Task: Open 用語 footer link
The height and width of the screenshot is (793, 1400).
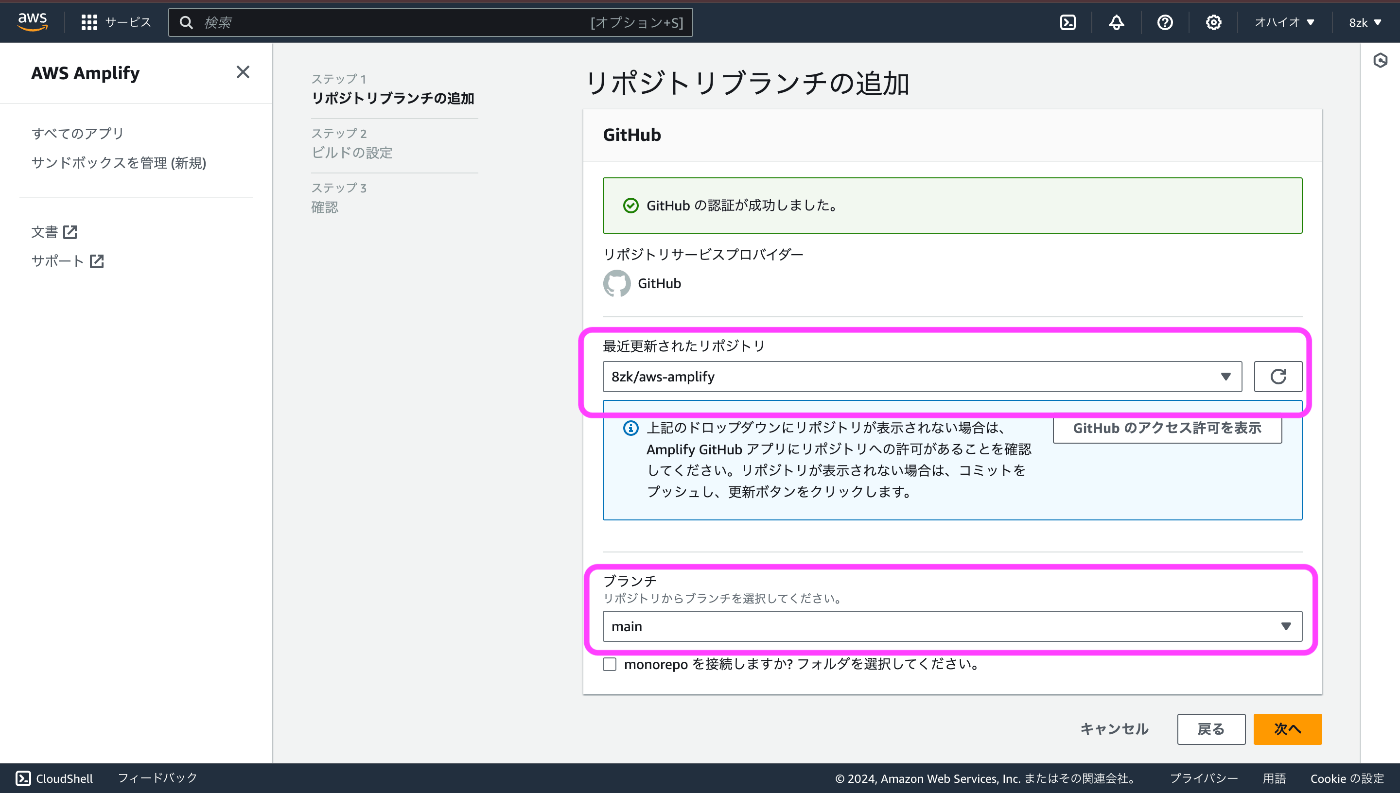Action: pos(1274,778)
